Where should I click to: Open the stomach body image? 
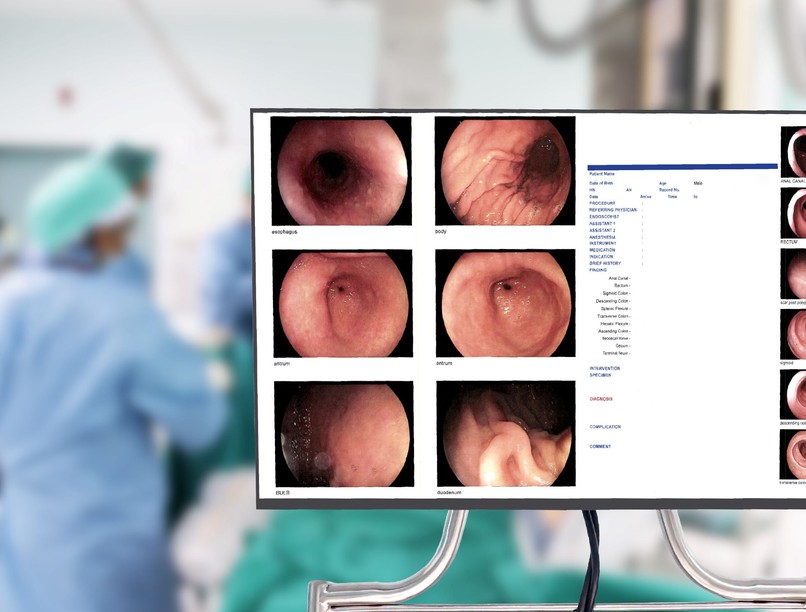[504, 171]
